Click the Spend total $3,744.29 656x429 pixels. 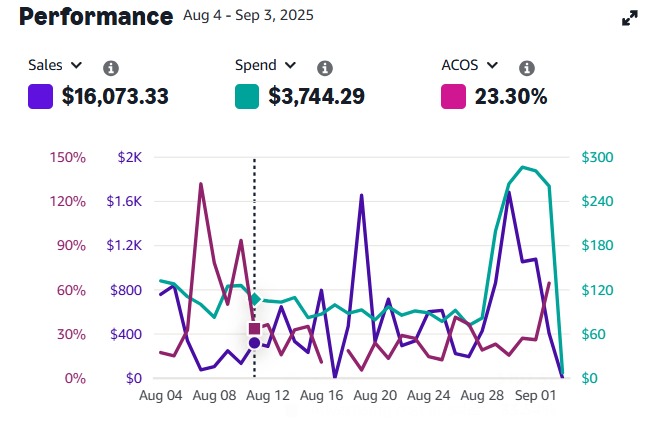(x=316, y=97)
